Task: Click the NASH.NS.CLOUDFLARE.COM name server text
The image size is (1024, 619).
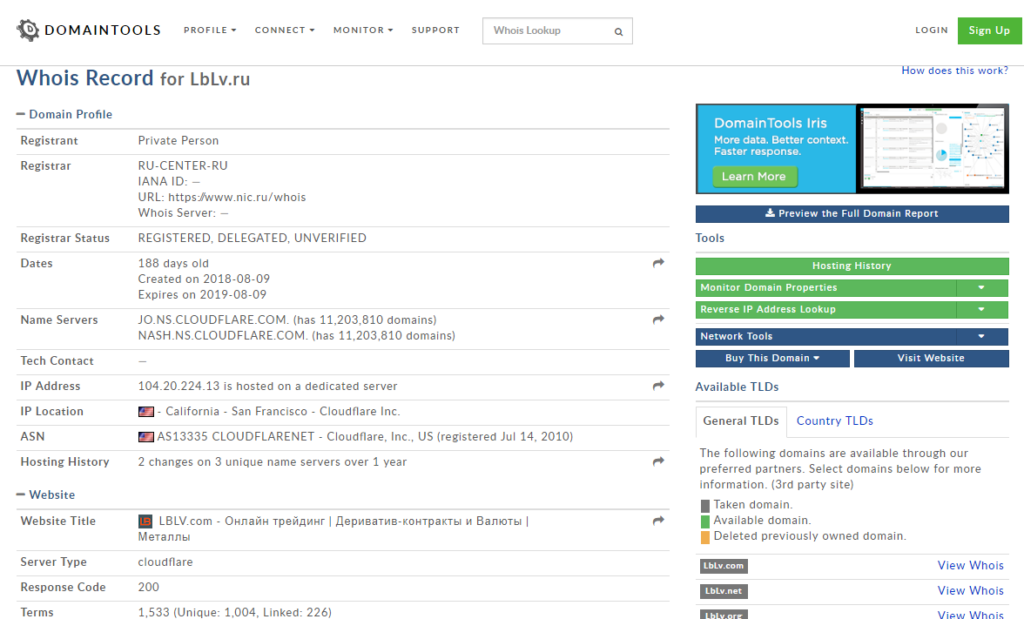Action: tap(222, 336)
